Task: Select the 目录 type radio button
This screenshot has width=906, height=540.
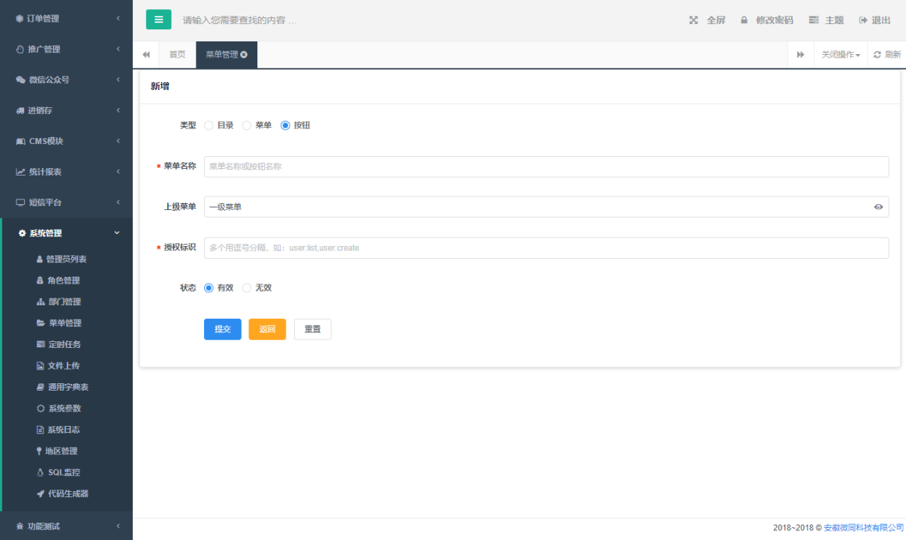Action: tap(209, 125)
